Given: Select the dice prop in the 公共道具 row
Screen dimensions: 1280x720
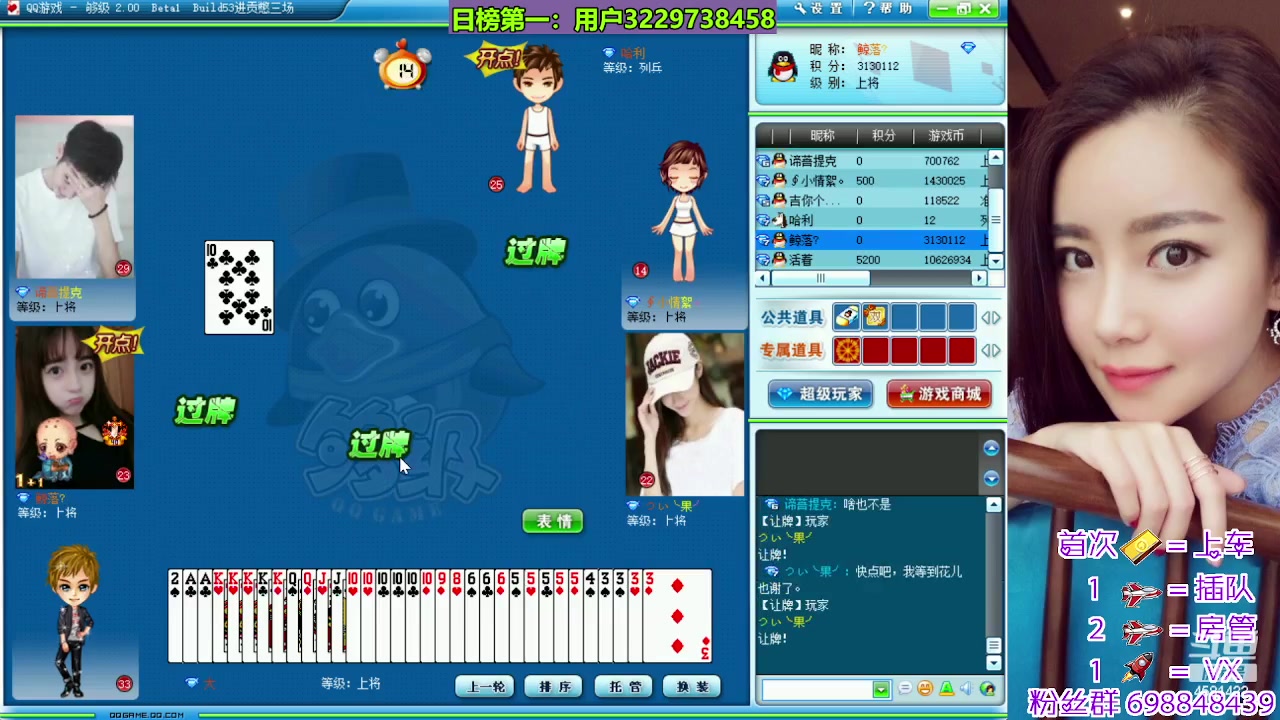Looking at the screenshot, I should pos(847,317).
